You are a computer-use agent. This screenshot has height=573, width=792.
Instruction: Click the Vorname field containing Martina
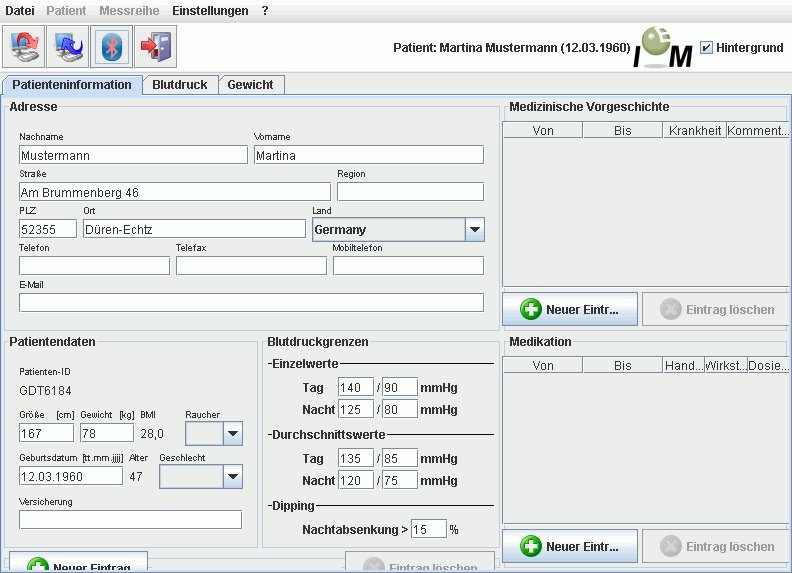[x=369, y=155]
